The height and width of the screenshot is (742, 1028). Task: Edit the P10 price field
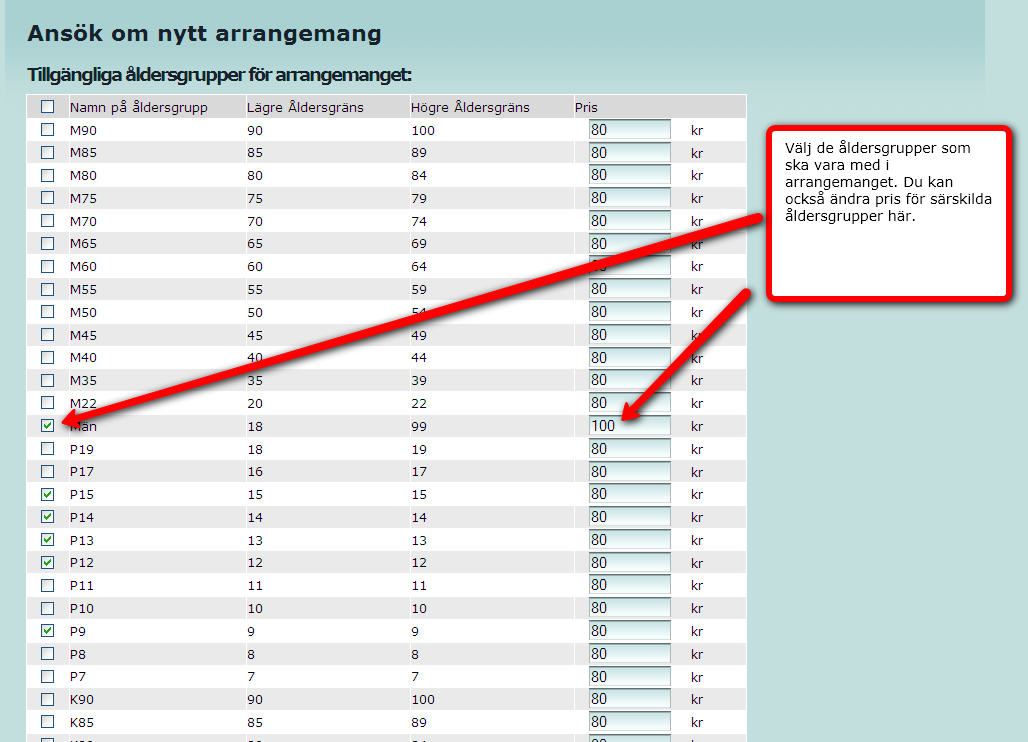(x=629, y=608)
